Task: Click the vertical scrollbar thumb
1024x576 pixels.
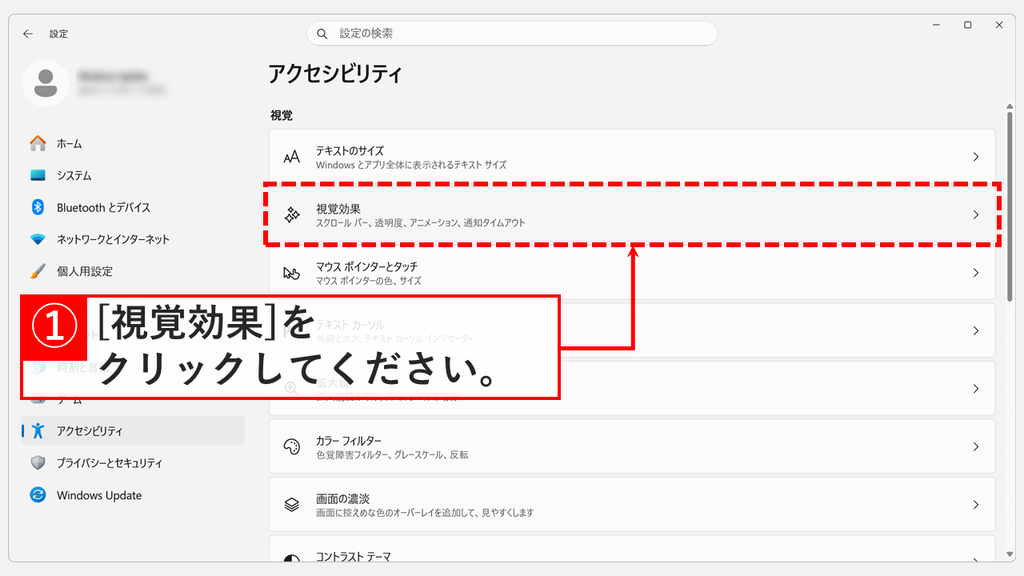Action: (x=1010, y=206)
